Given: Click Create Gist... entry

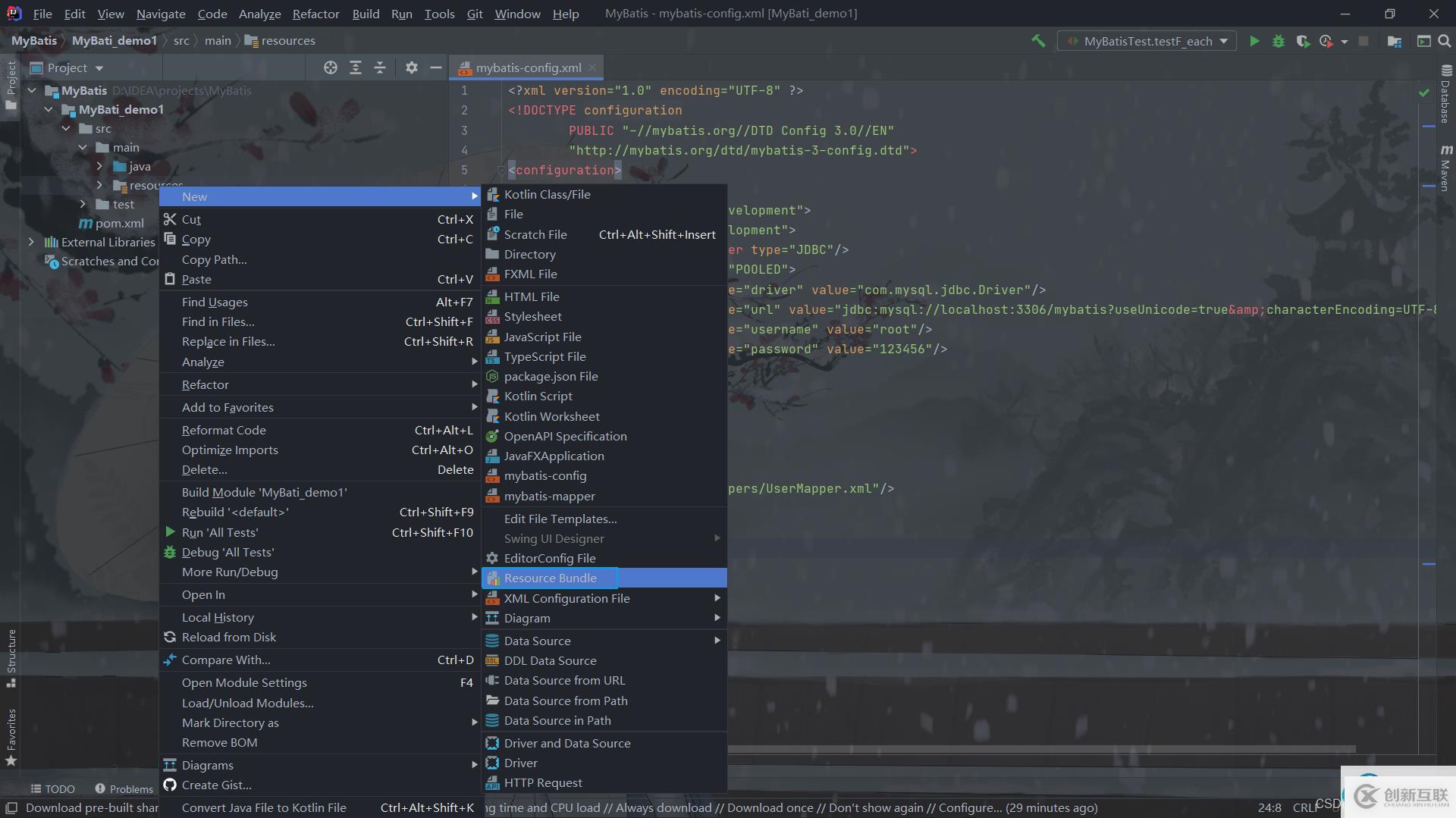Looking at the screenshot, I should (x=320, y=785).
